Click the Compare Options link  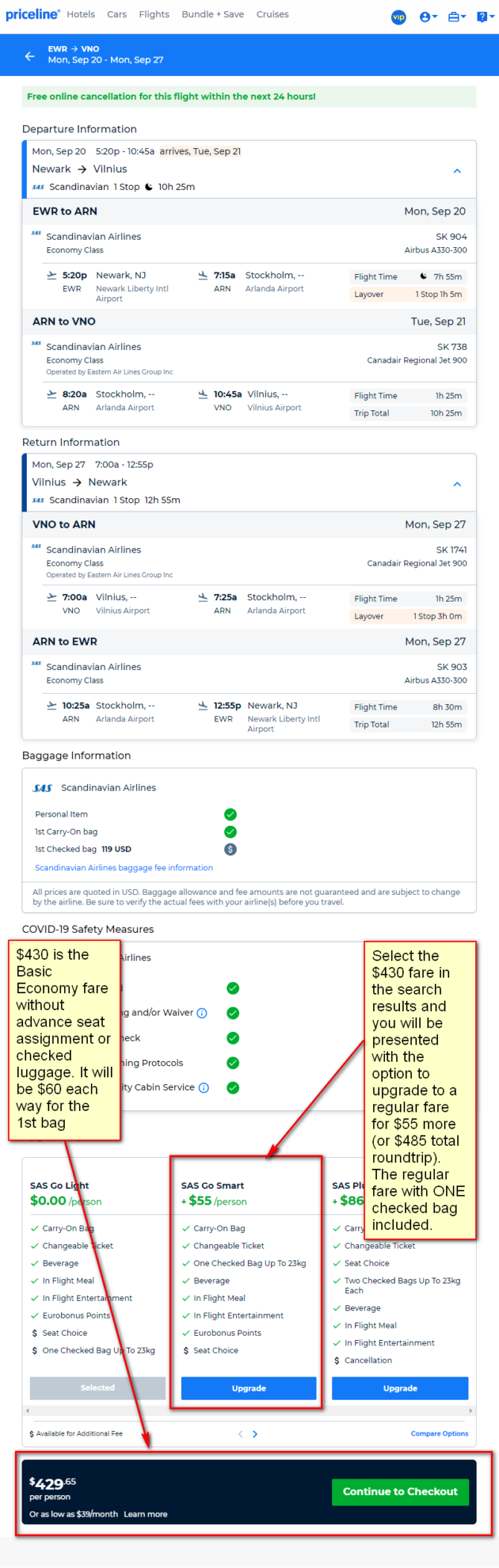(439, 1434)
